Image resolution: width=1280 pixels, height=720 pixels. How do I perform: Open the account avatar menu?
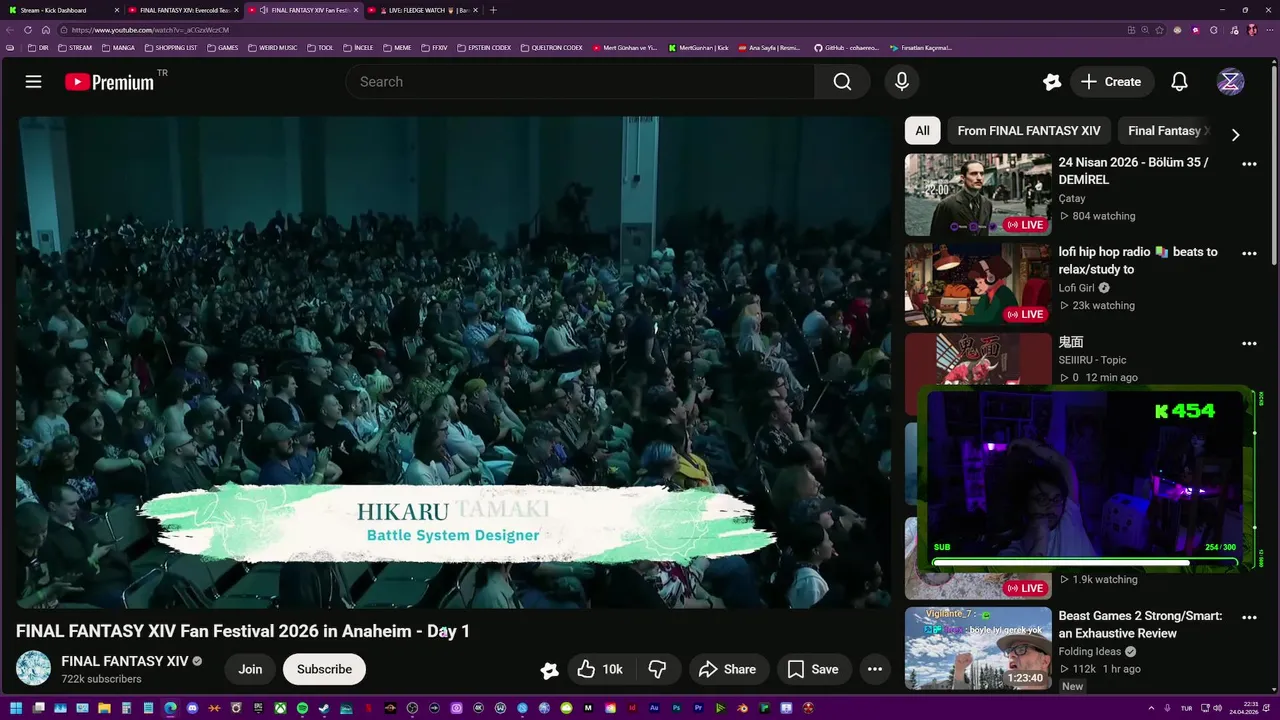(1230, 82)
